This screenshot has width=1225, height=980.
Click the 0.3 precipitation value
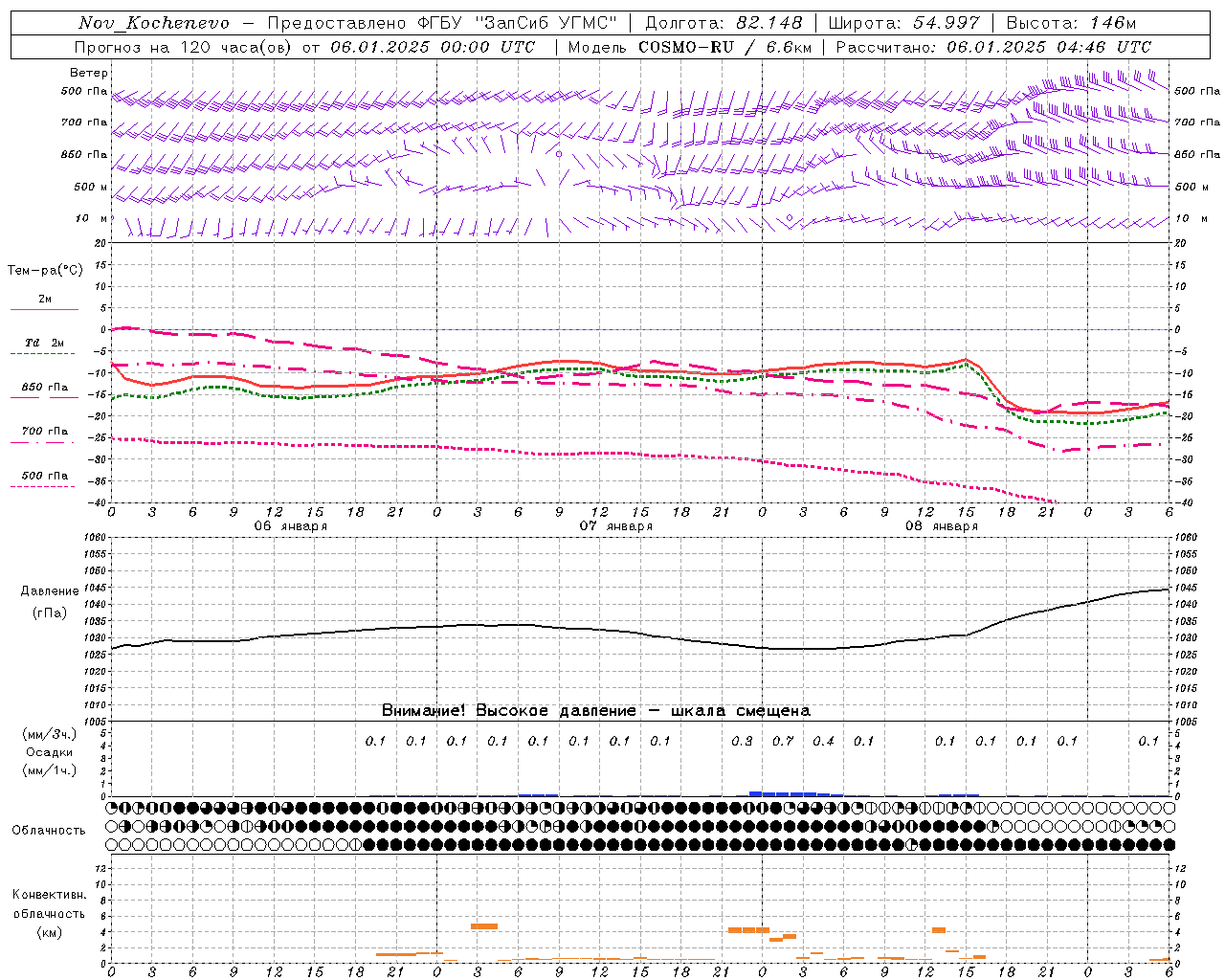[x=742, y=741]
